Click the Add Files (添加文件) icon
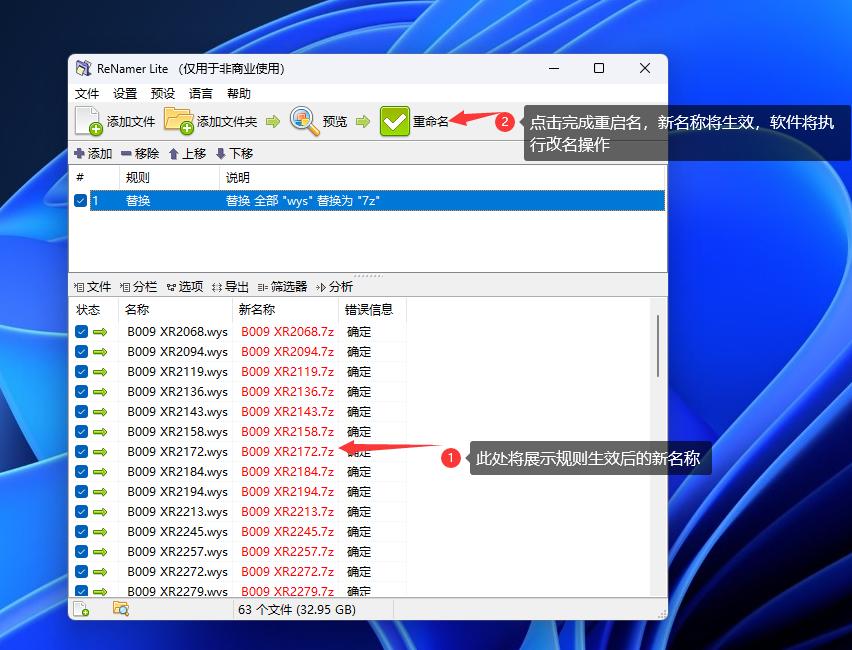Screen dimensions: 852x650 point(89,121)
